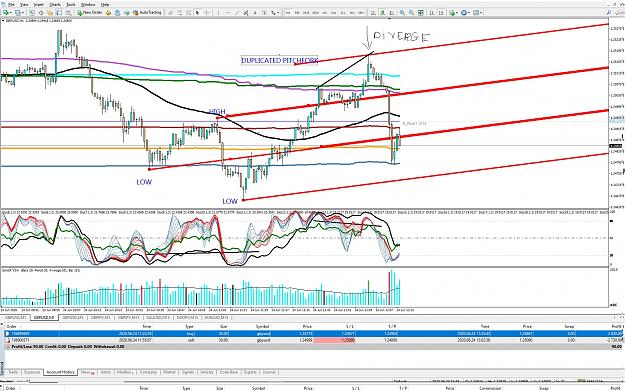Switch chart to MN timeframe
Image resolution: width=625 pixels, height=391 pixels.
click(x=361, y=13)
